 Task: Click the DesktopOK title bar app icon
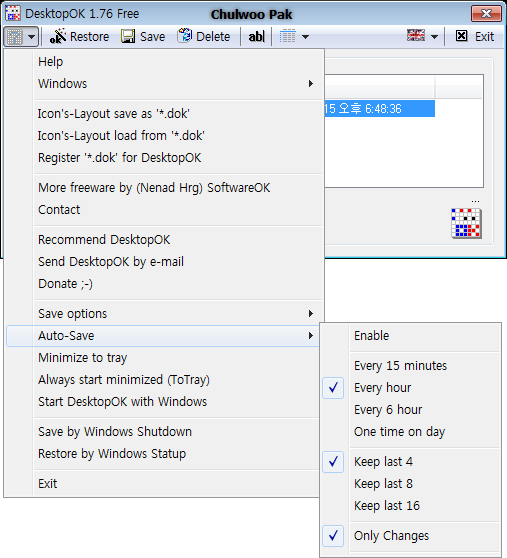(x=13, y=14)
